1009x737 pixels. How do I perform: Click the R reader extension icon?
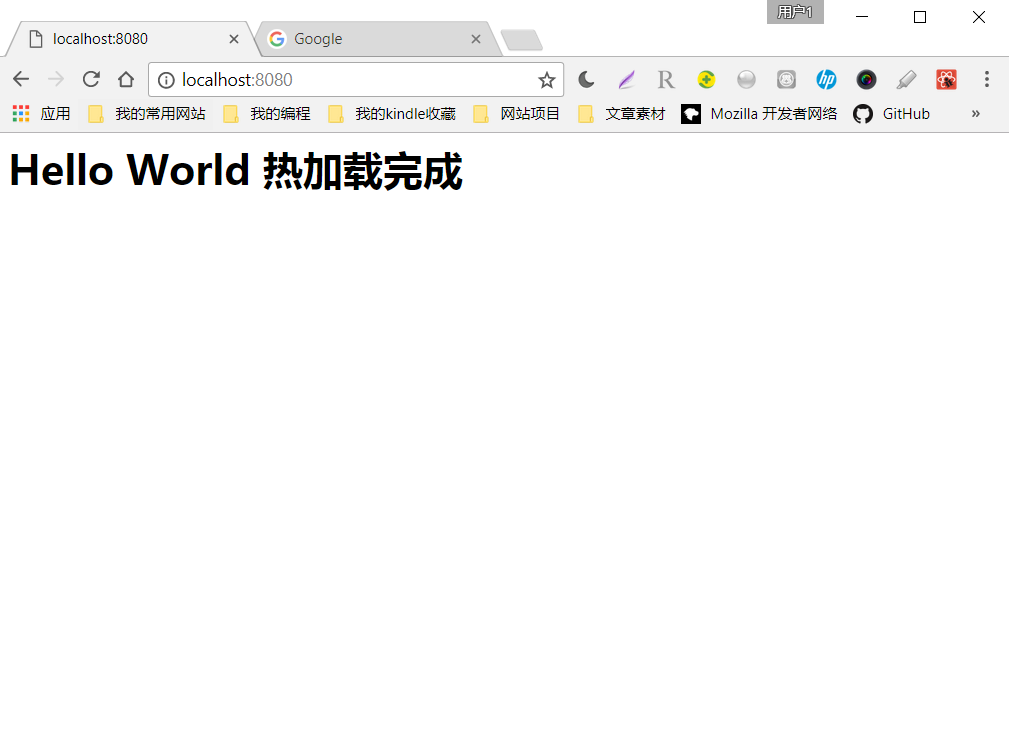(666, 79)
